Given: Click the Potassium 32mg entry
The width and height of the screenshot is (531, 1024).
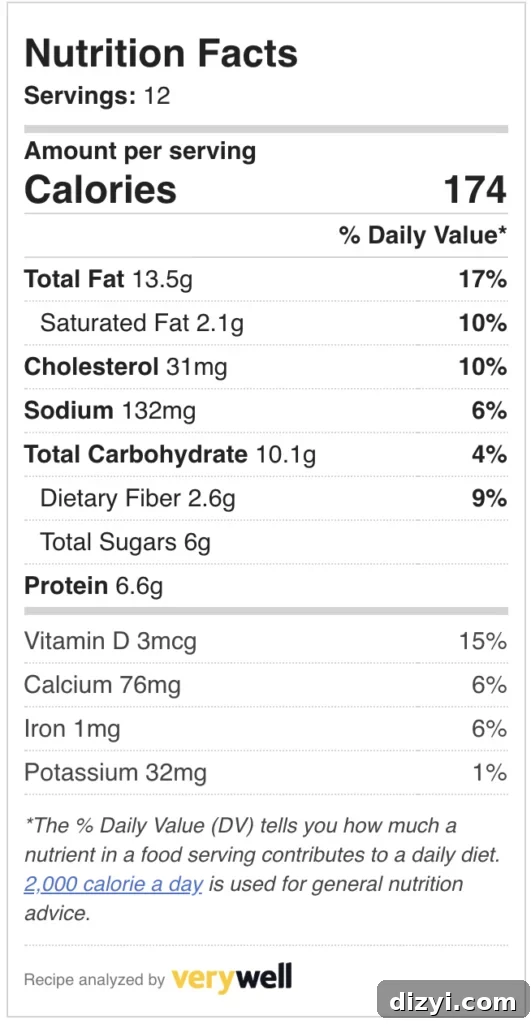Looking at the screenshot, I should click(266, 773).
